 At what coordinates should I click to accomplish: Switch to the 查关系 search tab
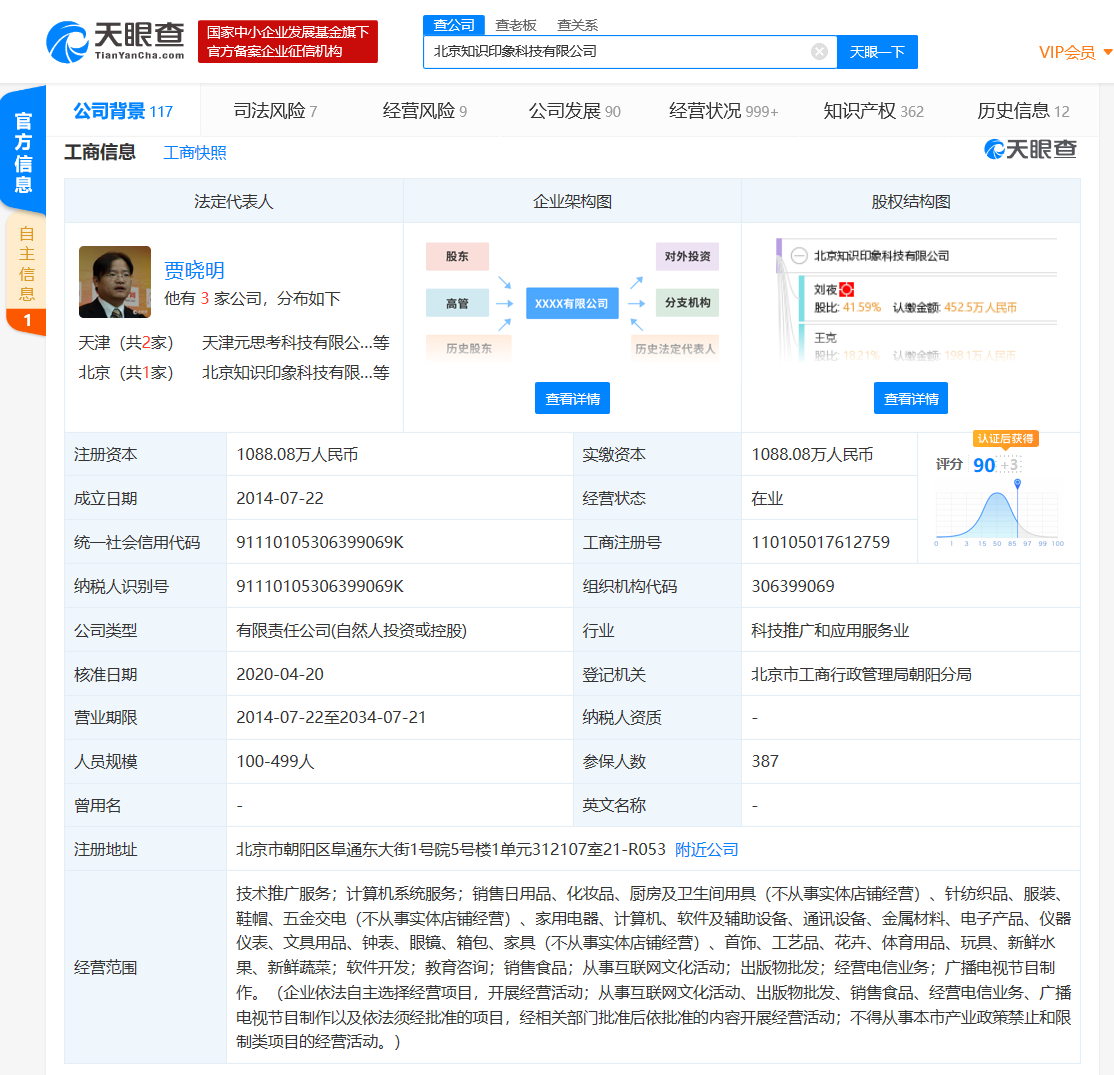coord(577,26)
